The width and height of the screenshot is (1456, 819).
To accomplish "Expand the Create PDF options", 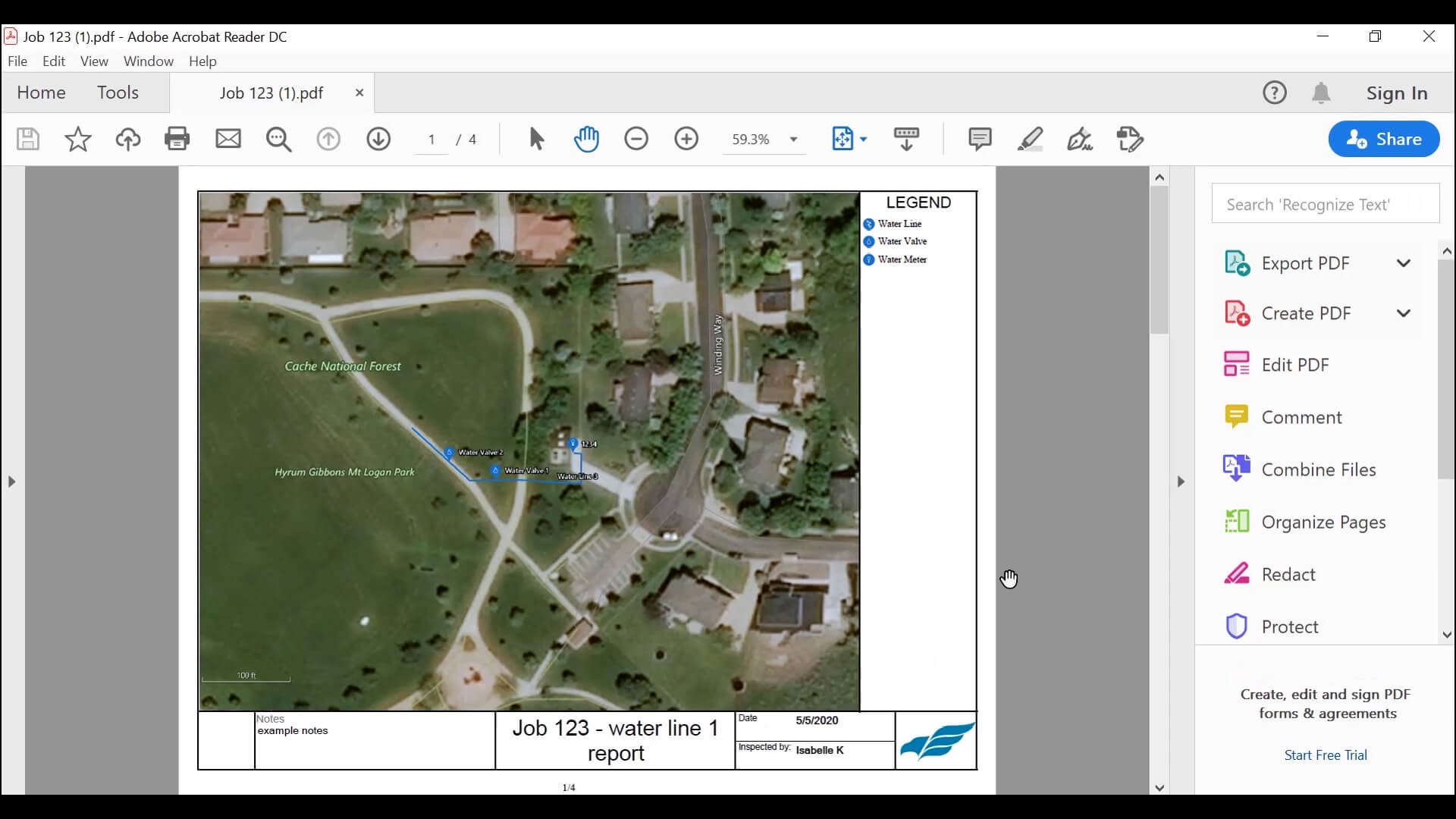I will pyautogui.click(x=1404, y=312).
